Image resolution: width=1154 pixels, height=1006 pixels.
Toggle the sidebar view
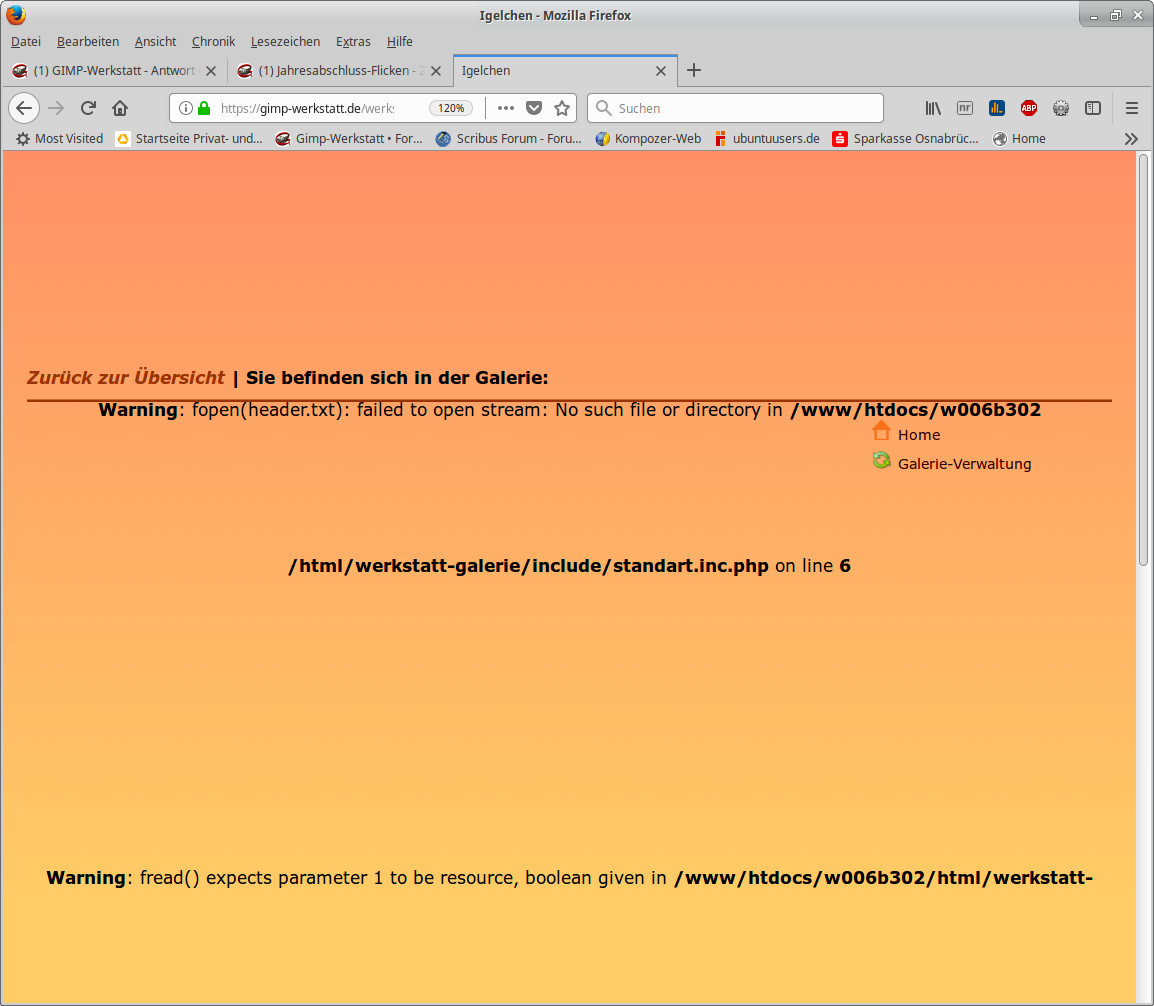(x=1093, y=108)
